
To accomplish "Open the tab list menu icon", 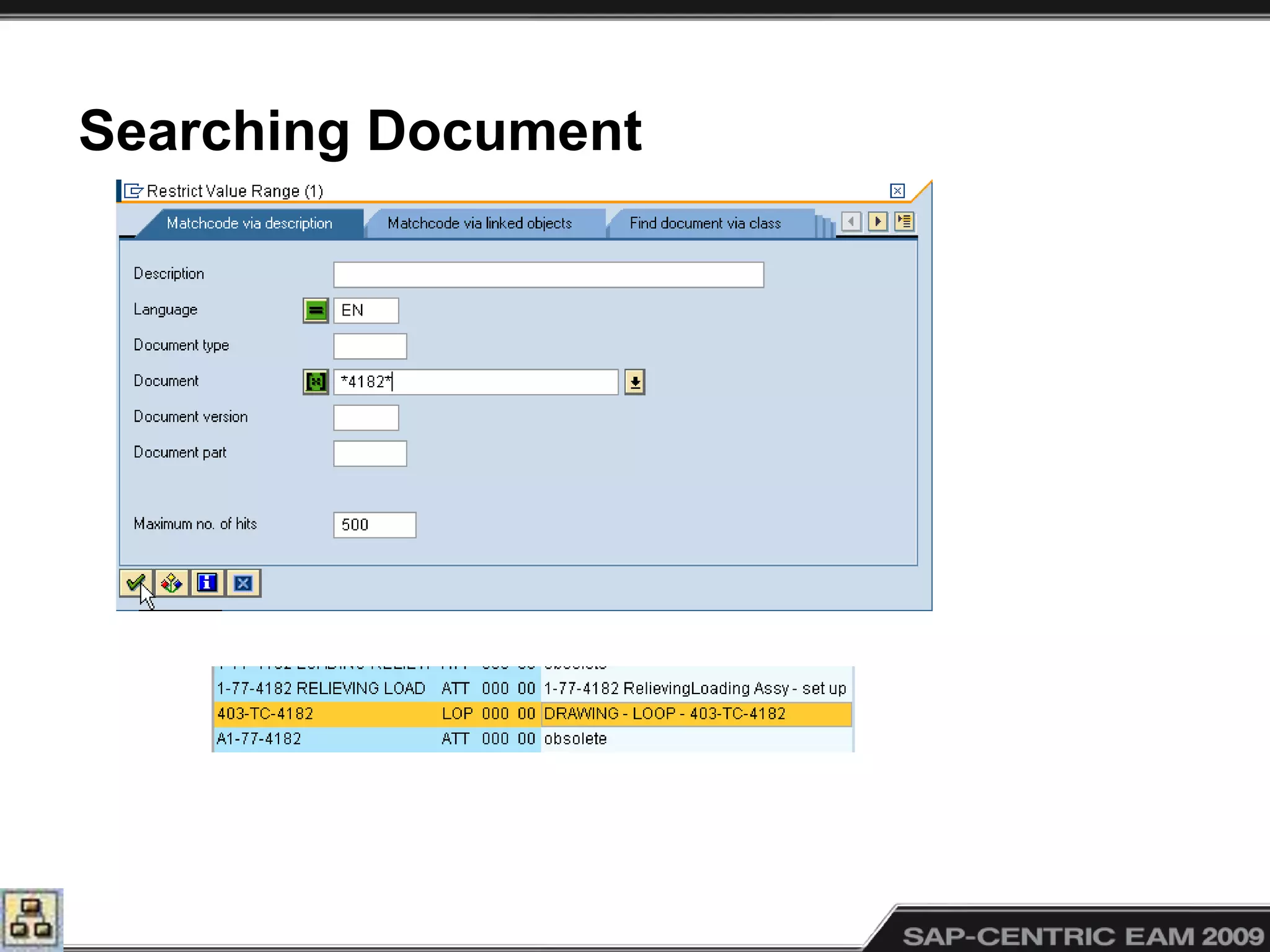I will tap(904, 221).
